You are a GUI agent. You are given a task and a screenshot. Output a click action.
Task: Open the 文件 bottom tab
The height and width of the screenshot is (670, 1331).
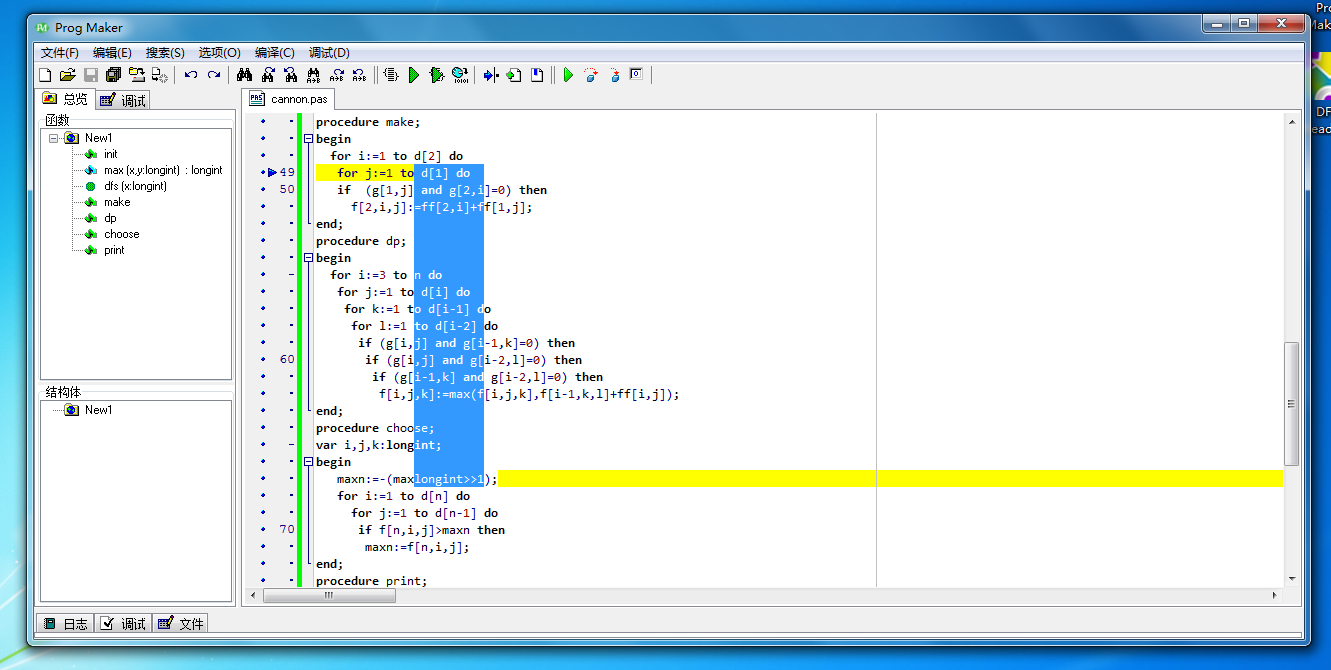click(181, 623)
